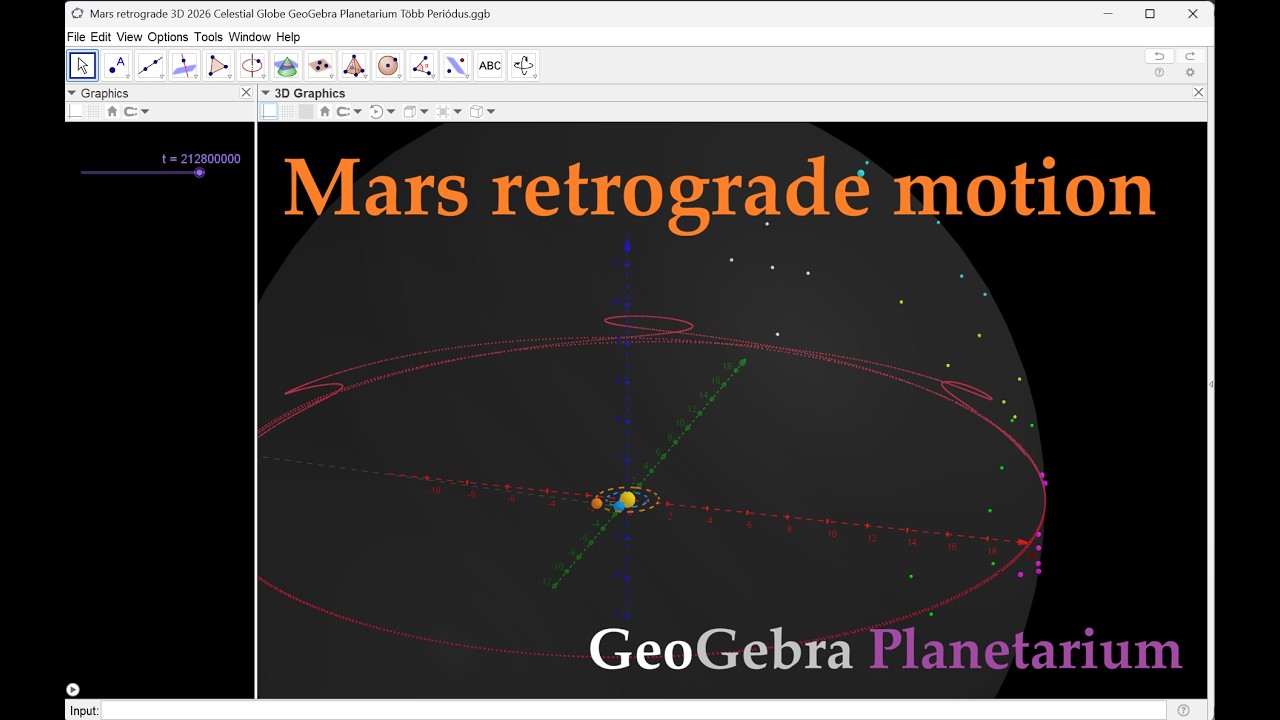Viewport: 1280px width, 720px height.
Task: Open the Options menu
Action: coord(168,37)
